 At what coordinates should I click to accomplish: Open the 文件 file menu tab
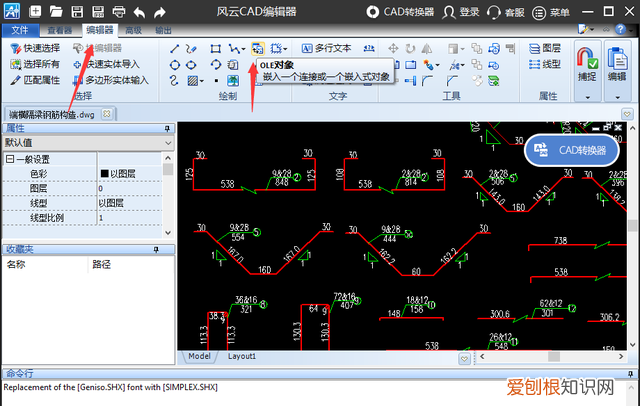point(20,30)
